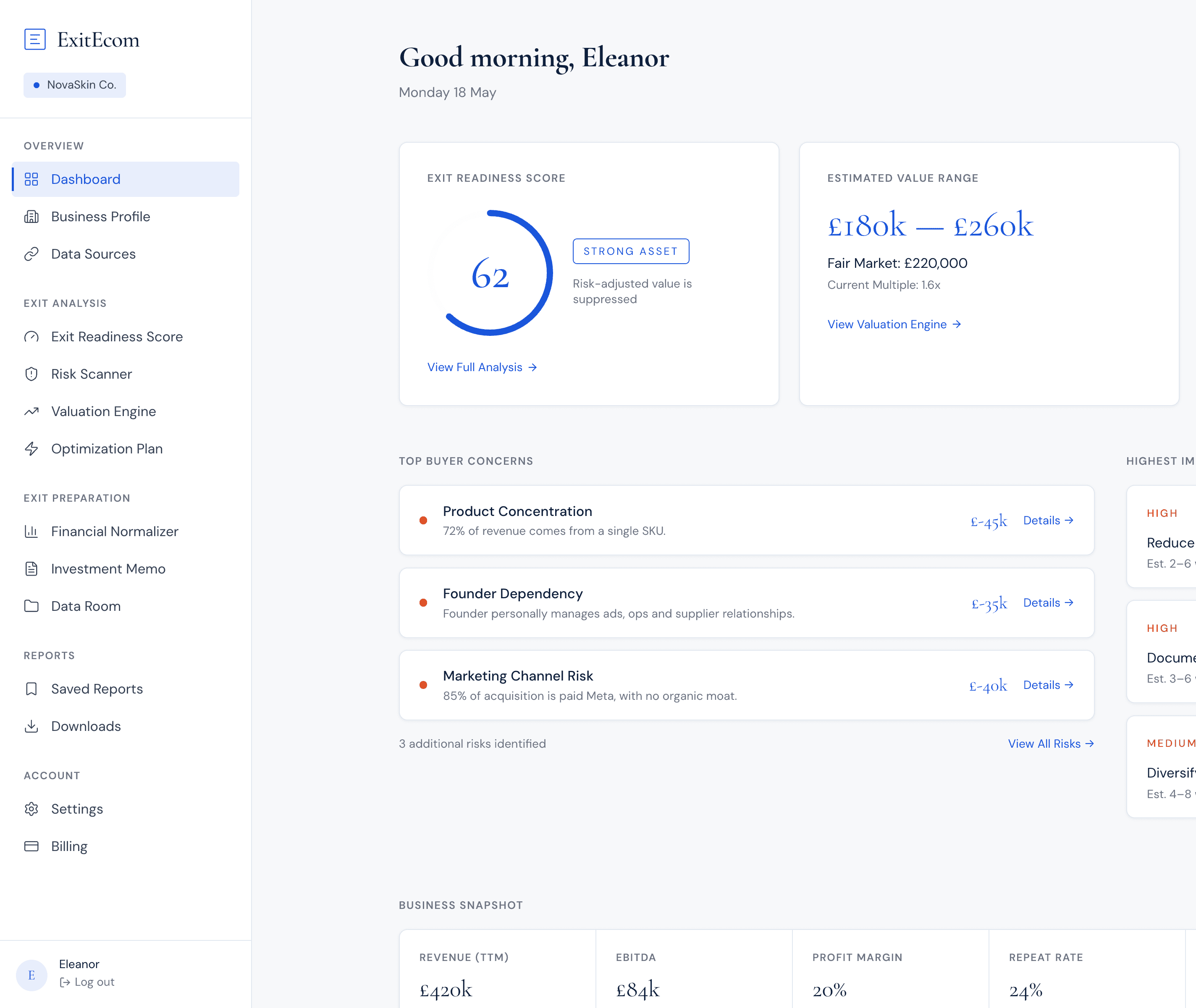Click the Optimization Plan lightning icon

[31, 448]
